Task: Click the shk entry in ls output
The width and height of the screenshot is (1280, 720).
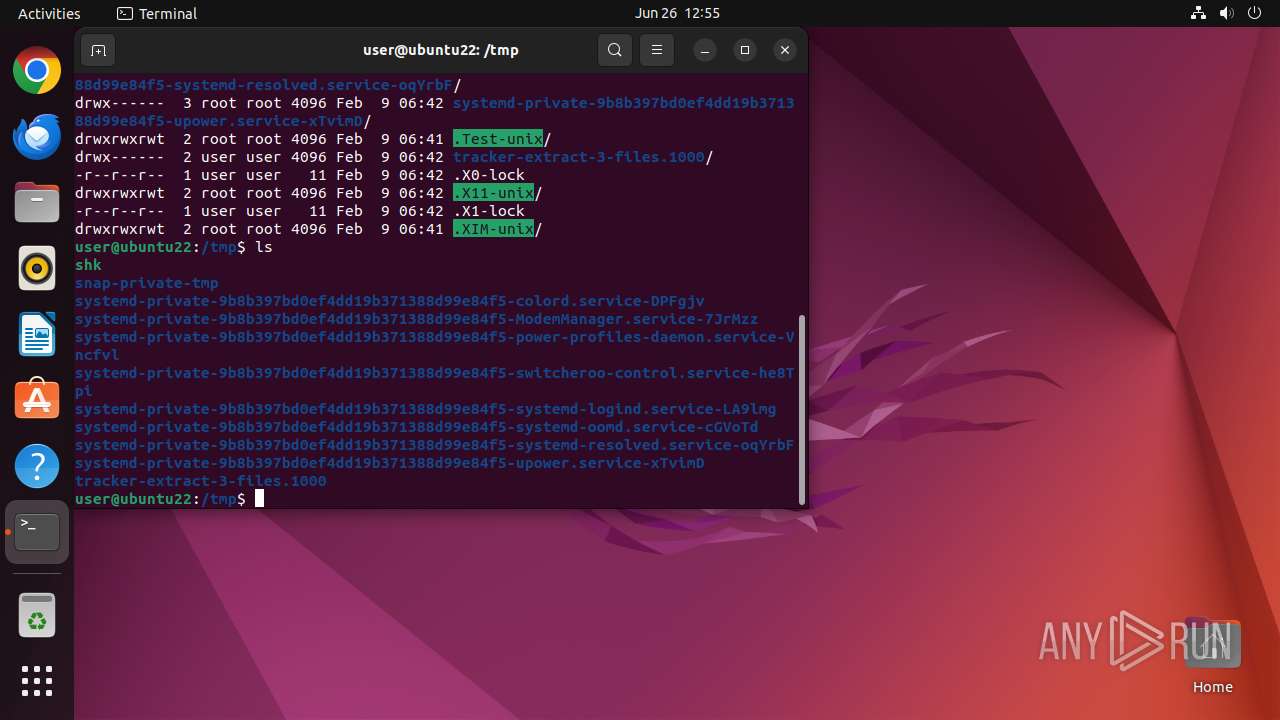Action: pos(88,265)
